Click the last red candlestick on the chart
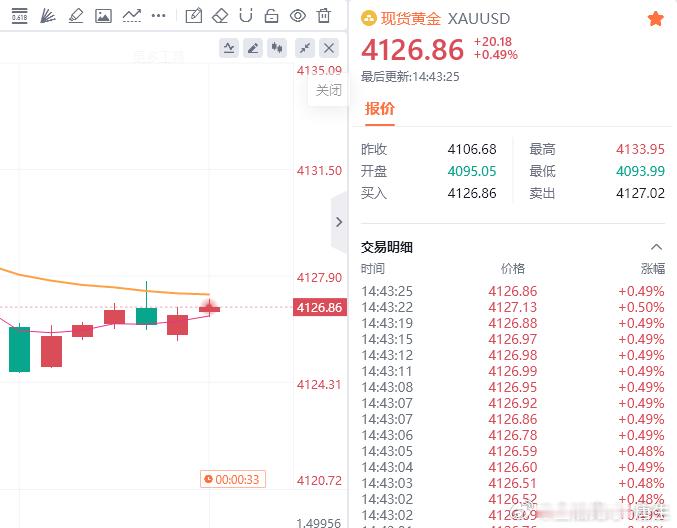This screenshot has width=677, height=528. click(209, 308)
